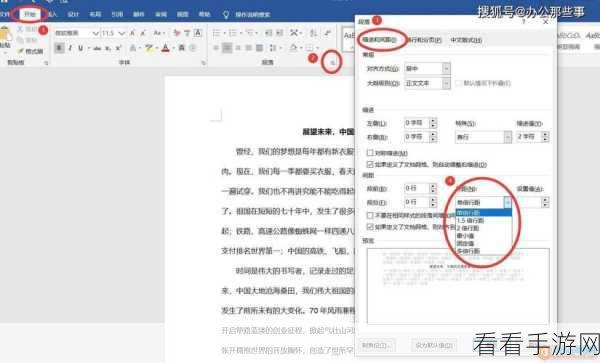Increase the left indent stepper value
The image size is (600, 363).
point(433,120)
